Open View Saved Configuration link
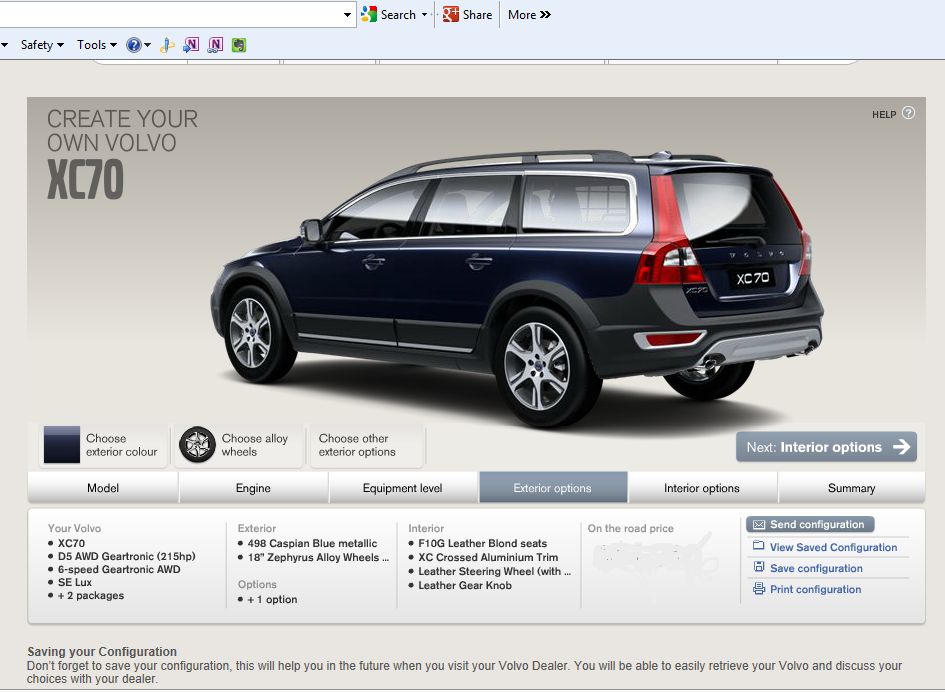Image resolution: width=945 pixels, height=692 pixels. pyautogui.click(x=834, y=547)
